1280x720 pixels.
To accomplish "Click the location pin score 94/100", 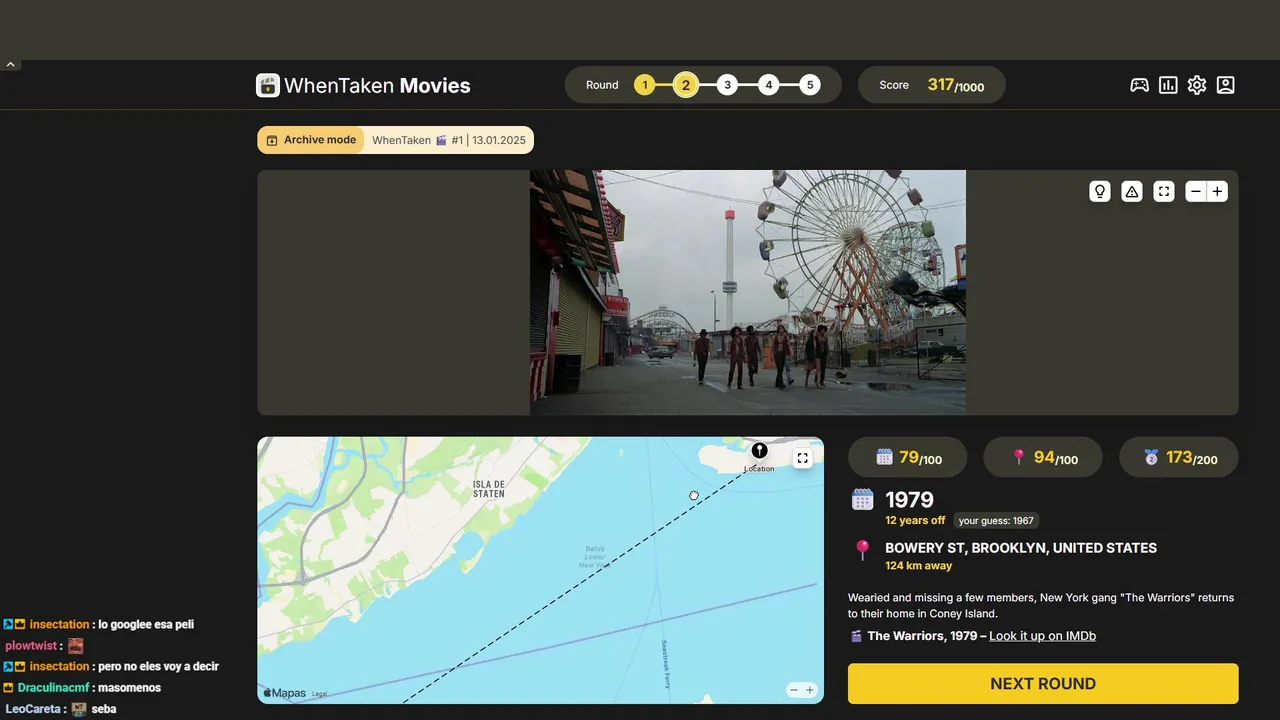I will pos(1043,457).
